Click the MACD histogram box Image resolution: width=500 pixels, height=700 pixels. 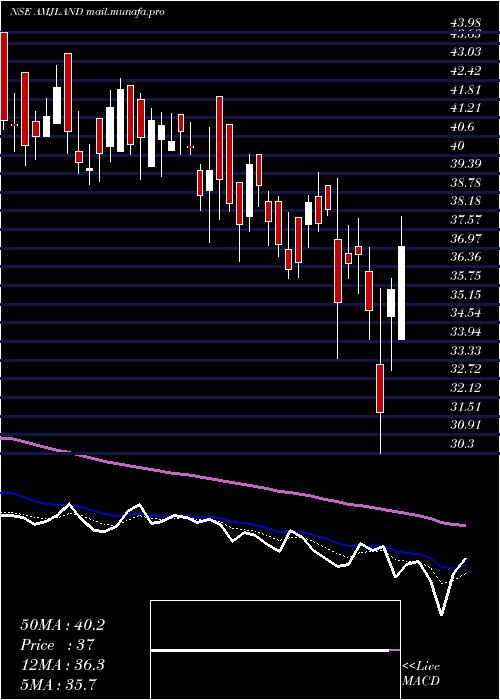tap(275, 650)
